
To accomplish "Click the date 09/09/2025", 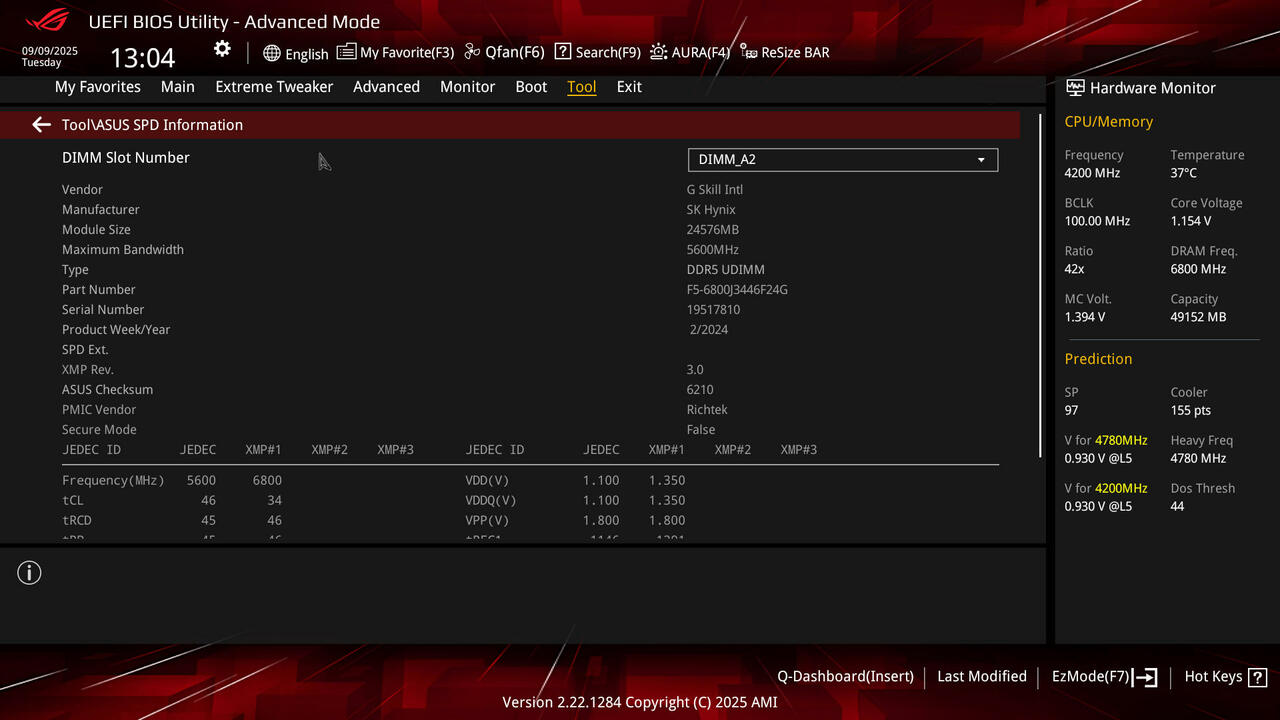I will [50, 50].
